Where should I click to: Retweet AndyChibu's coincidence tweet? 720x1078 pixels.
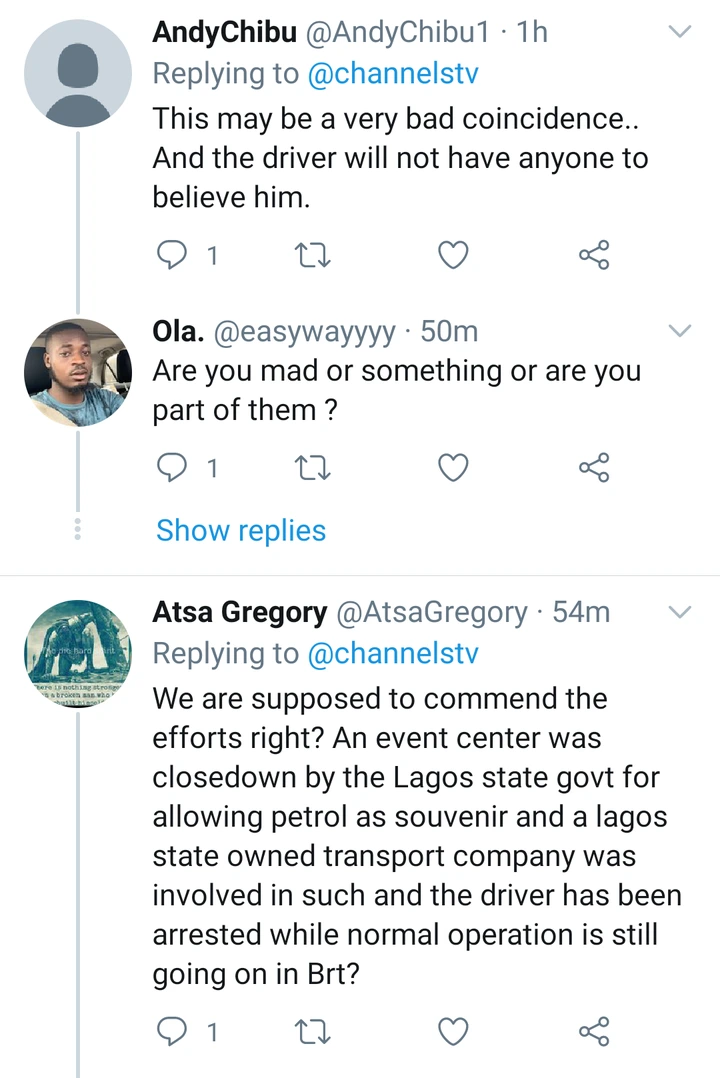[312, 256]
